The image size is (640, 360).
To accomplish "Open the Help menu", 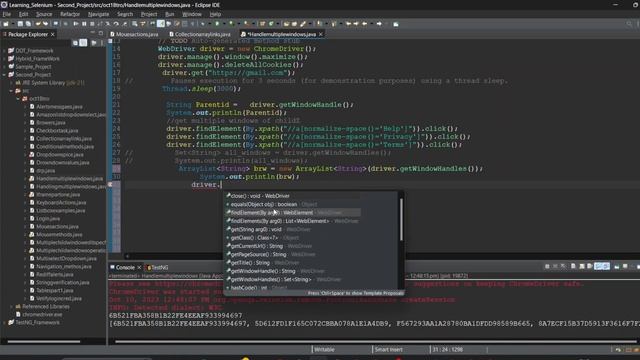I will (x=215, y=14).
